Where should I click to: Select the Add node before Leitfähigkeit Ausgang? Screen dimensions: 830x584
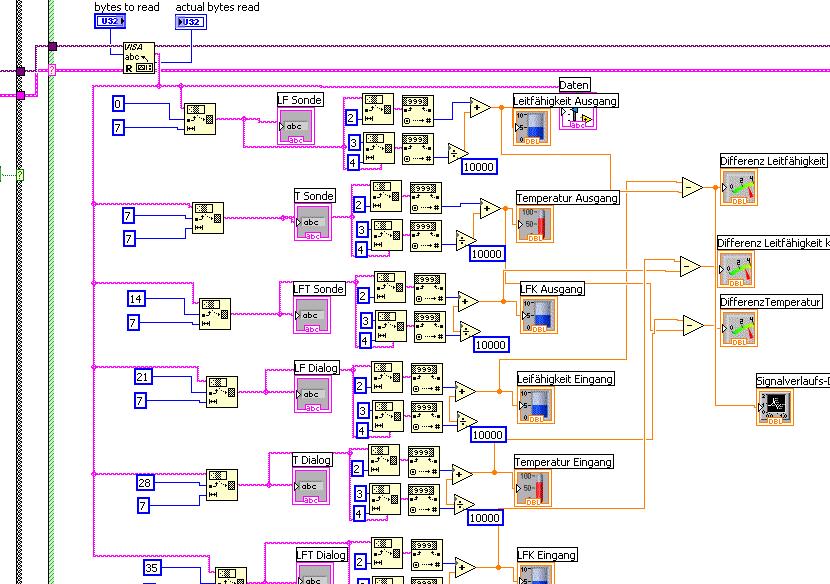[x=480, y=107]
